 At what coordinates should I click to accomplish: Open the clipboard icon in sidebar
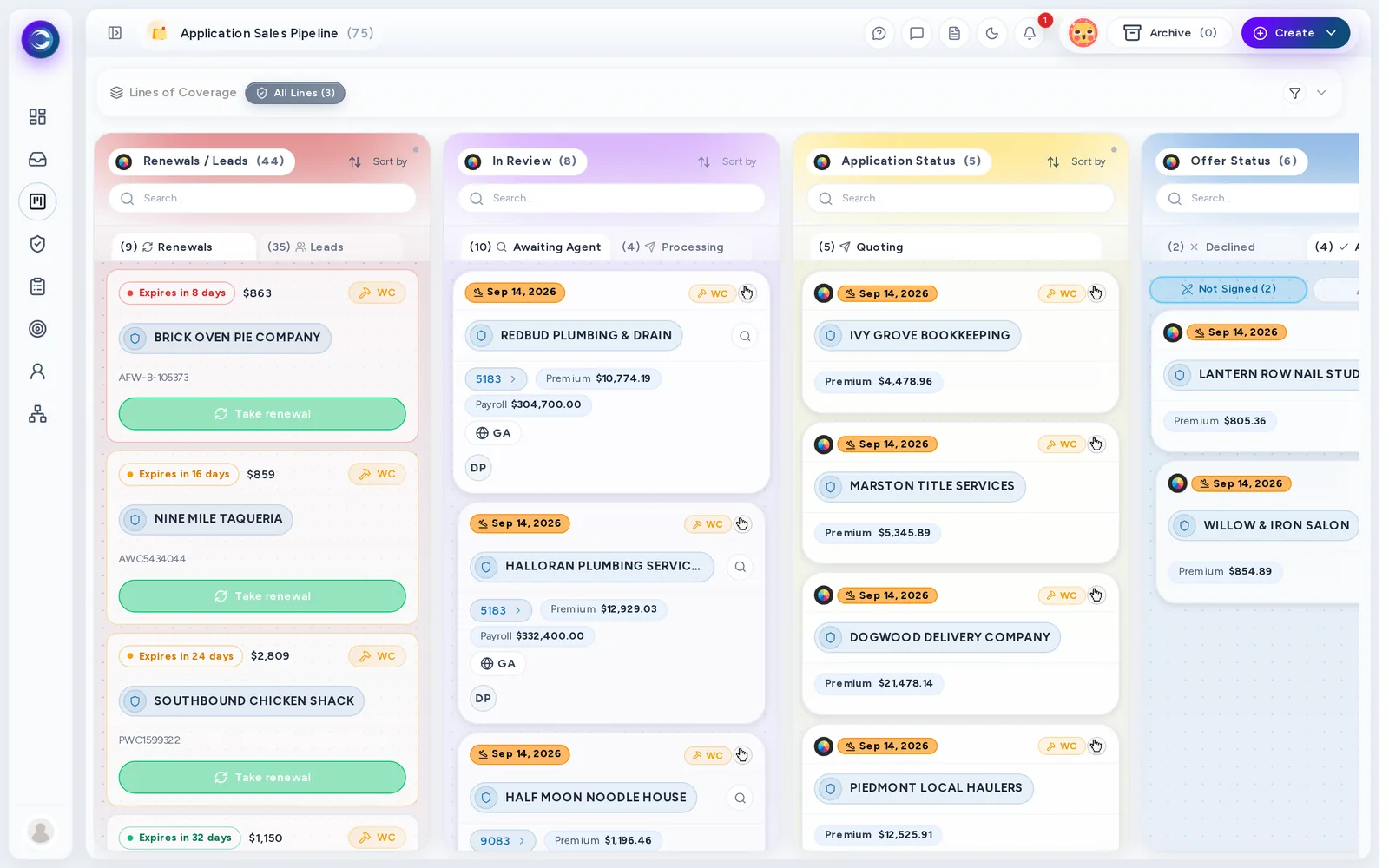point(37,286)
